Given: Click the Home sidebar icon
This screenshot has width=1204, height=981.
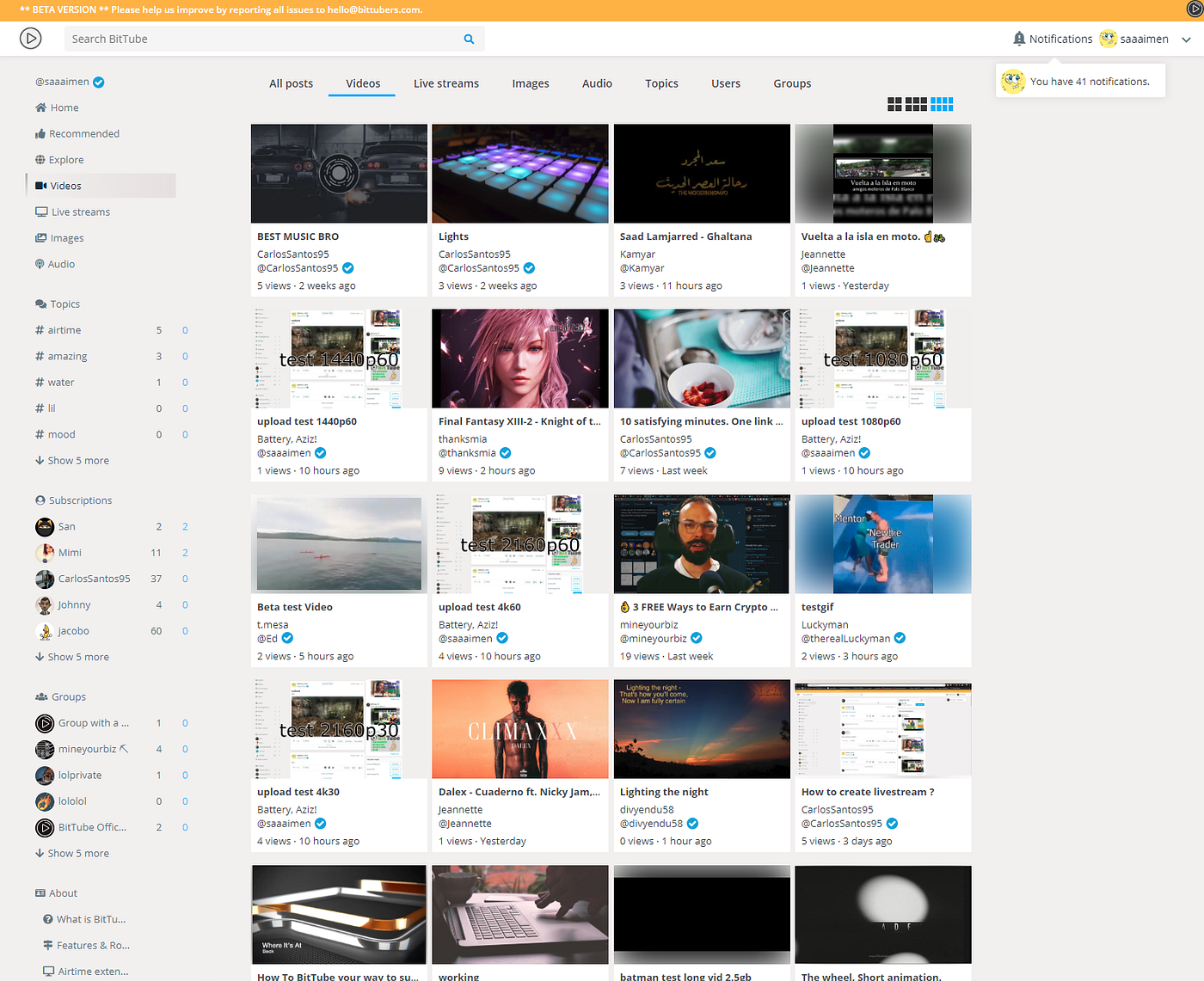Looking at the screenshot, I should 40,107.
